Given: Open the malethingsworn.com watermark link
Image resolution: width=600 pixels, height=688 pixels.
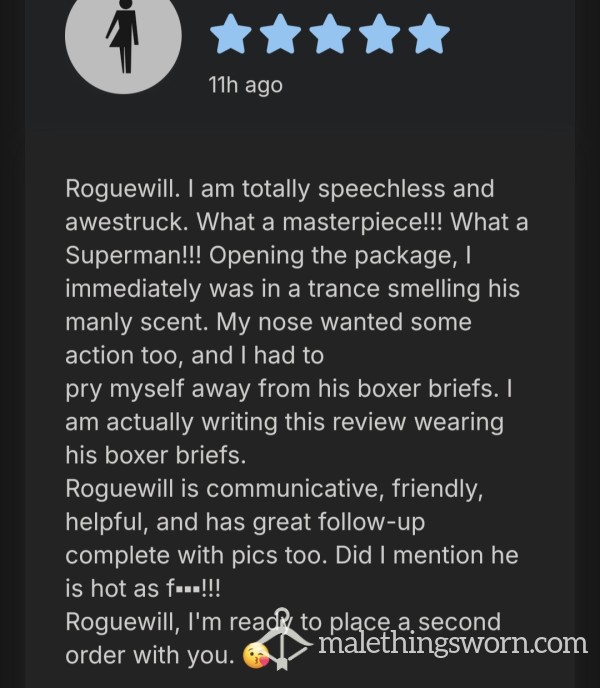Looking at the screenshot, I should click(x=453, y=644).
